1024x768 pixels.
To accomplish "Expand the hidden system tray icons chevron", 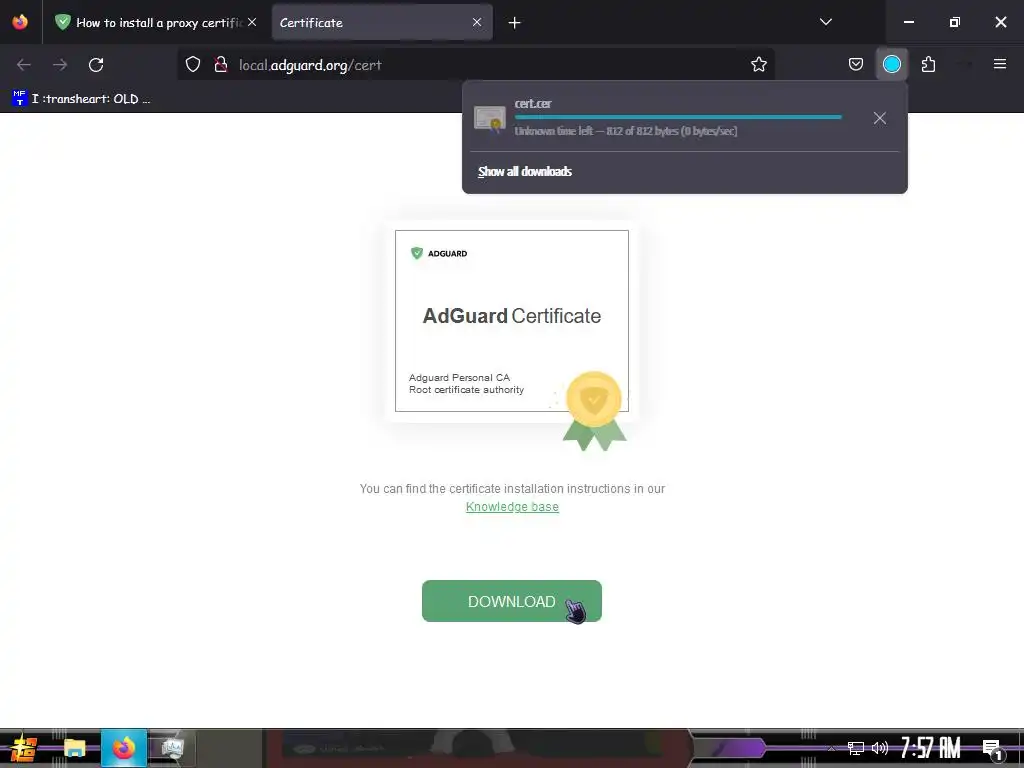I will [x=831, y=748].
